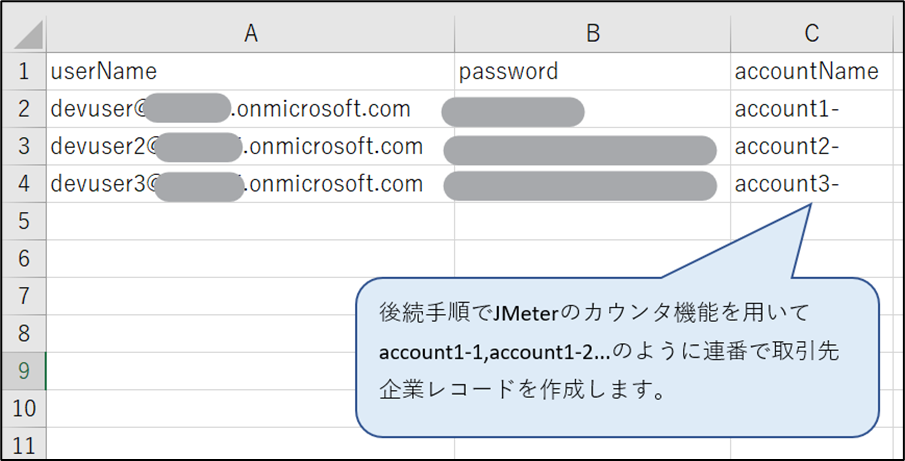This screenshot has width=905, height=461.
Task: Select row 1 header
Action: [23, 71]
